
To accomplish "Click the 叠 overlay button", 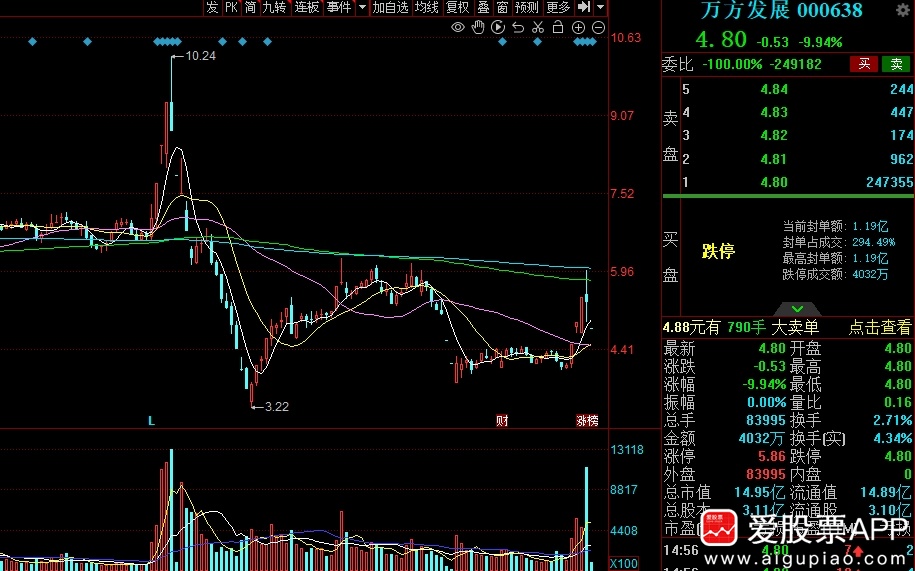I will [484, 7].
